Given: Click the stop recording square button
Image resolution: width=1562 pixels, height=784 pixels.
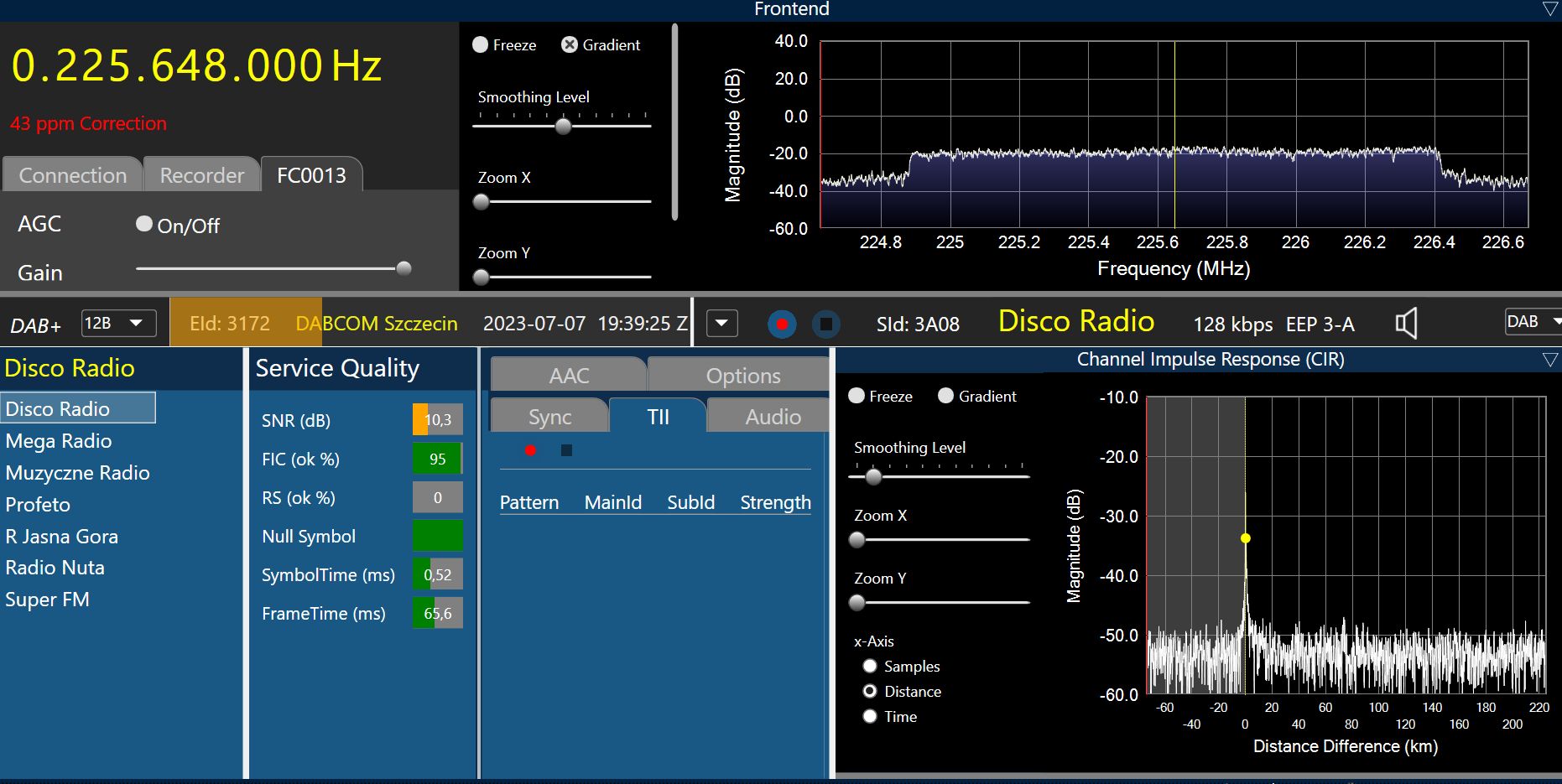Looking at the screenshot, I should [825, 324].
